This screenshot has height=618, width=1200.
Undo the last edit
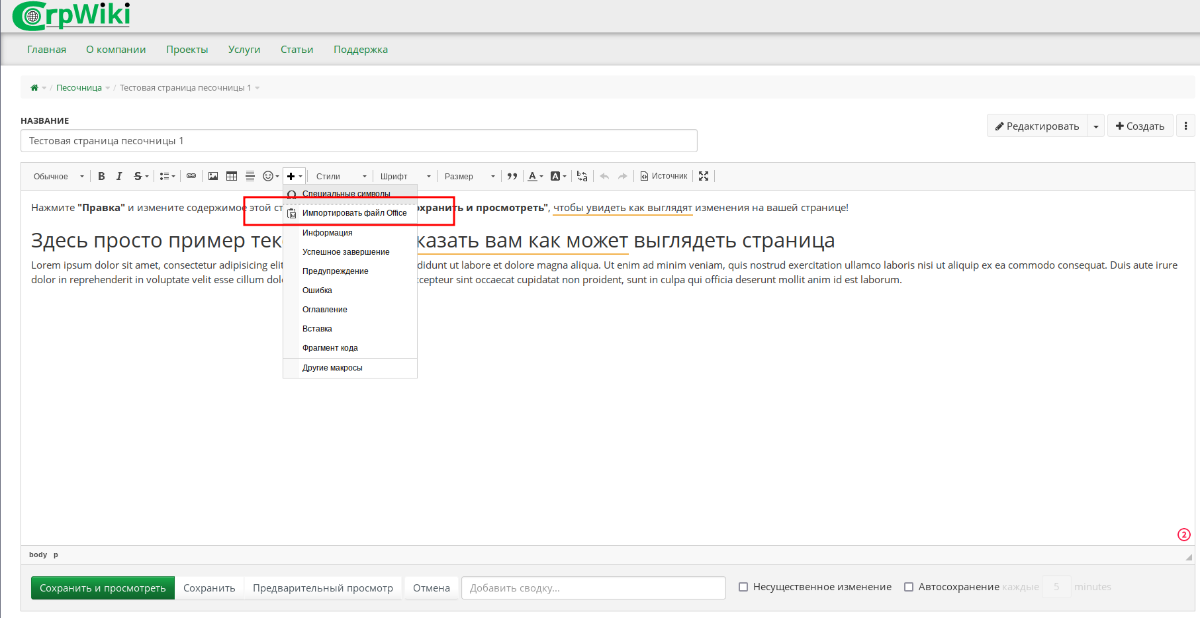click(x=604, y=176)
